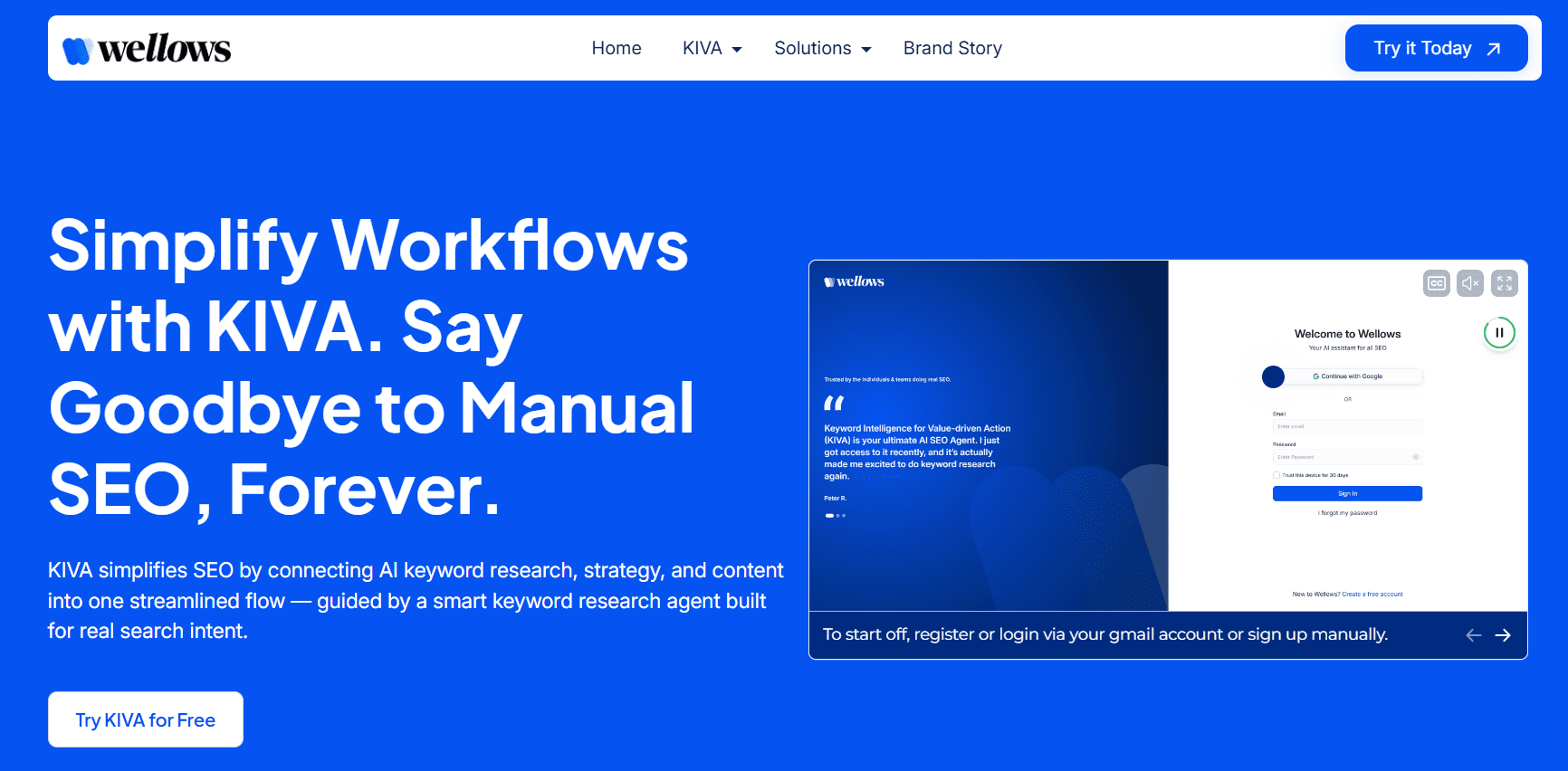Go back to the previous demo step
Viewport: 1568px width, 771px height.
coord(1473,635)
